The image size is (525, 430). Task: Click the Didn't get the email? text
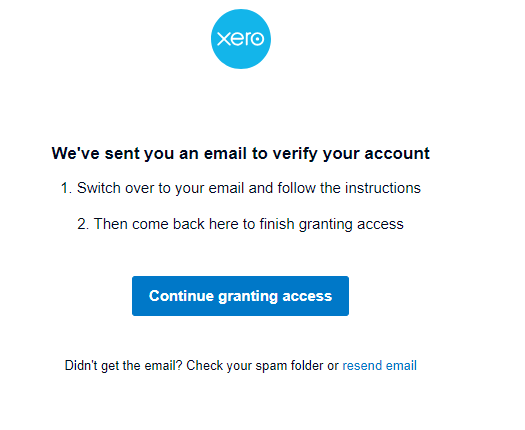coord(124,365)
